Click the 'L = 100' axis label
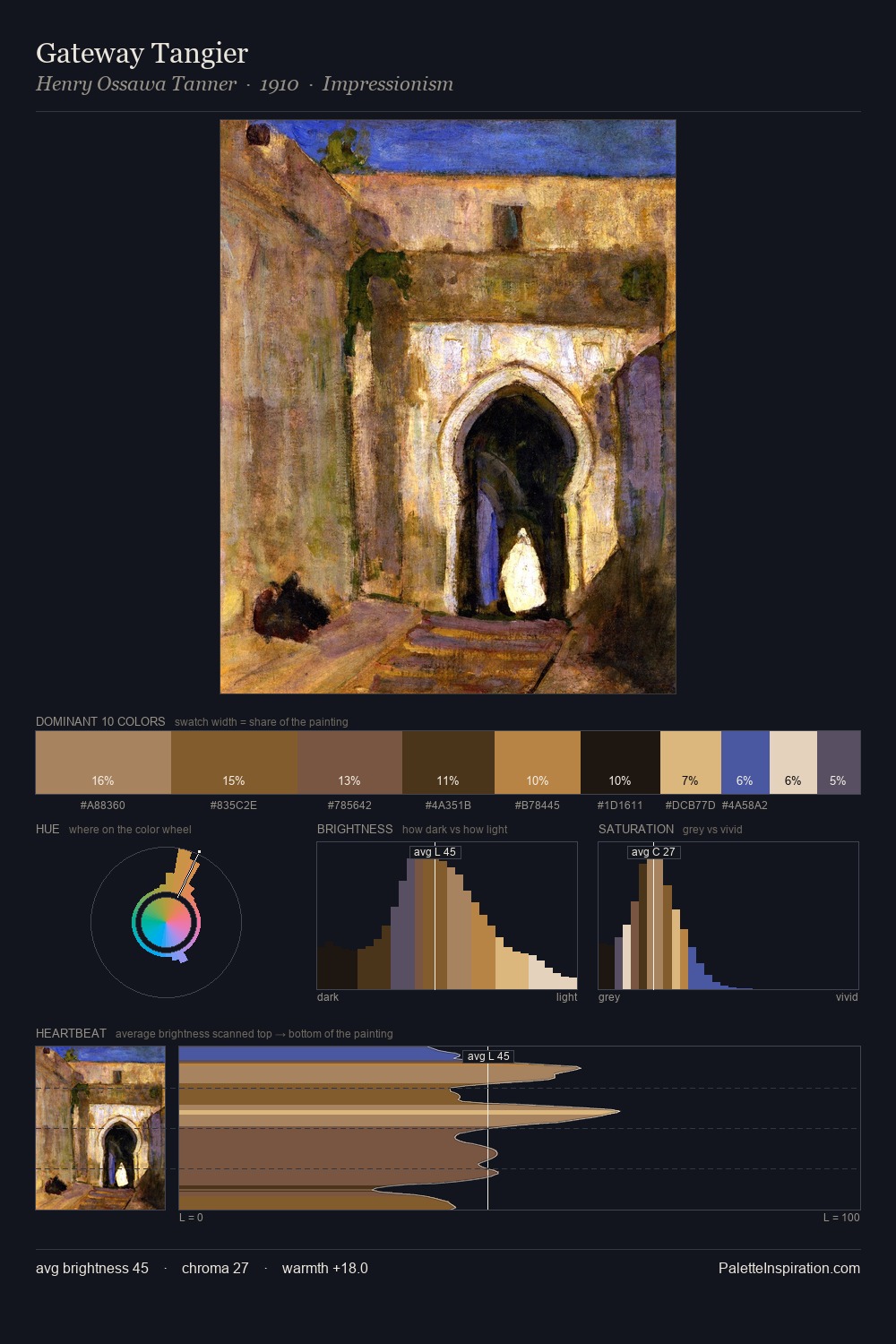 841,1218
